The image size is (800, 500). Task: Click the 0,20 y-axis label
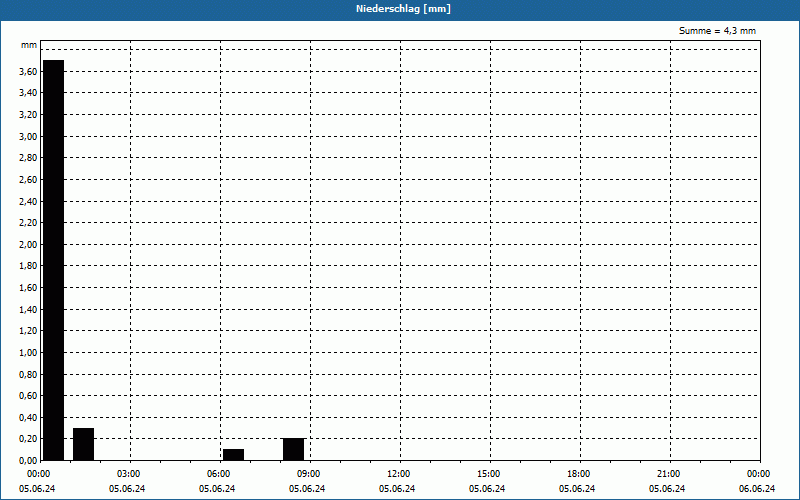28,439
